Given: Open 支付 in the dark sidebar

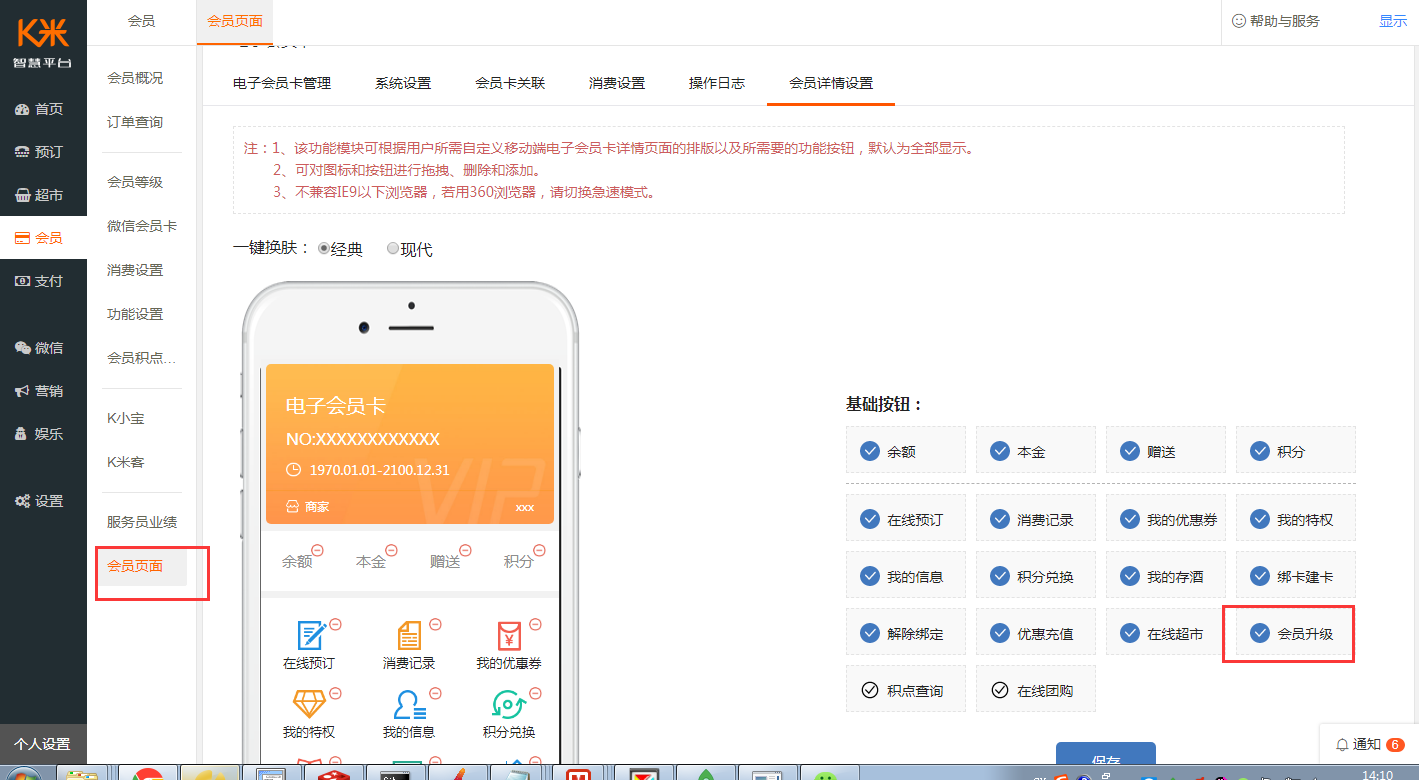Looking at the screenshot, I should pos(40,281).
